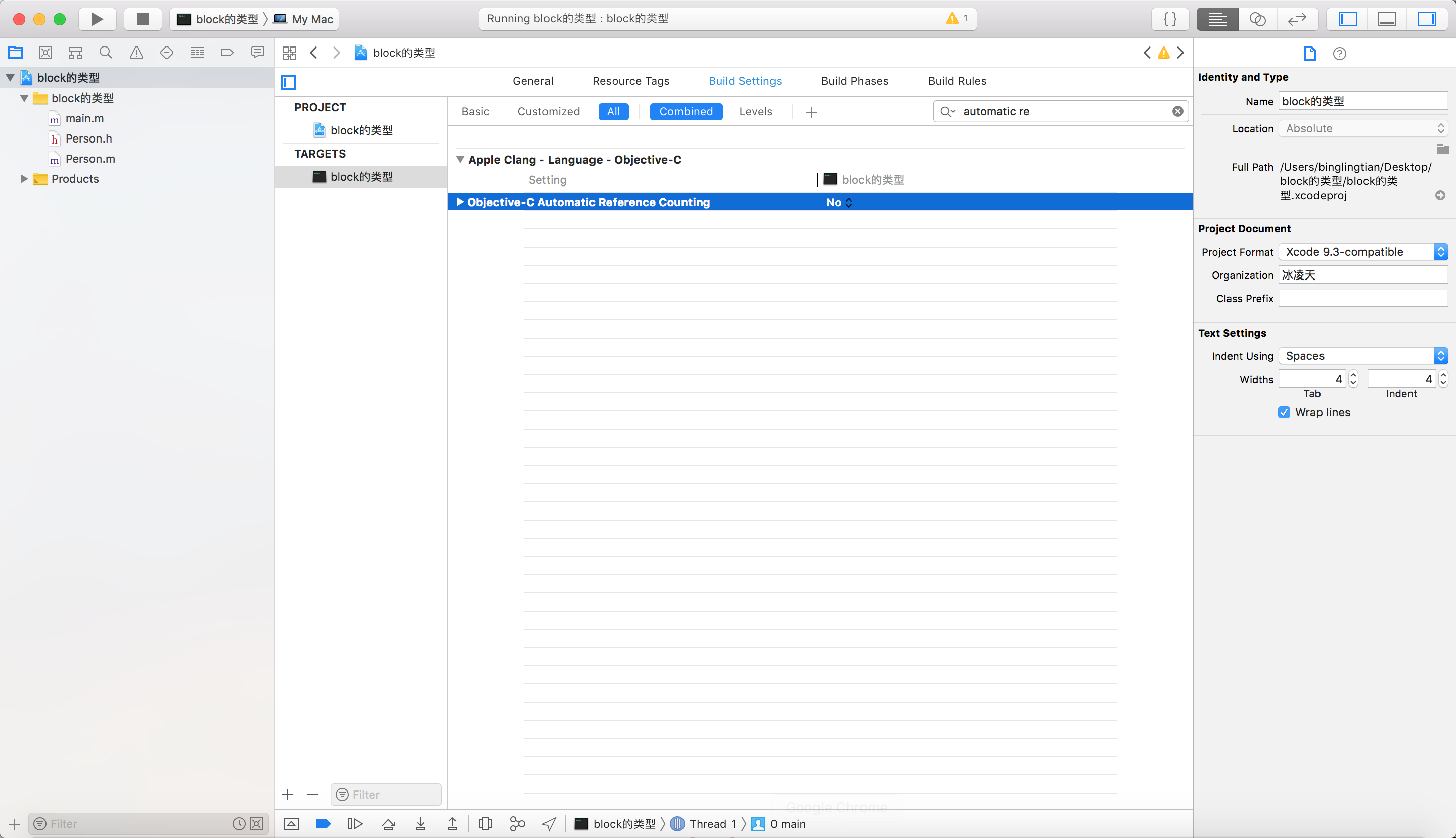Image resolution: width=1456 pixels, height=838 pixels.
Task: Hide the right utilities panel
Action: tap(1426, 19)
